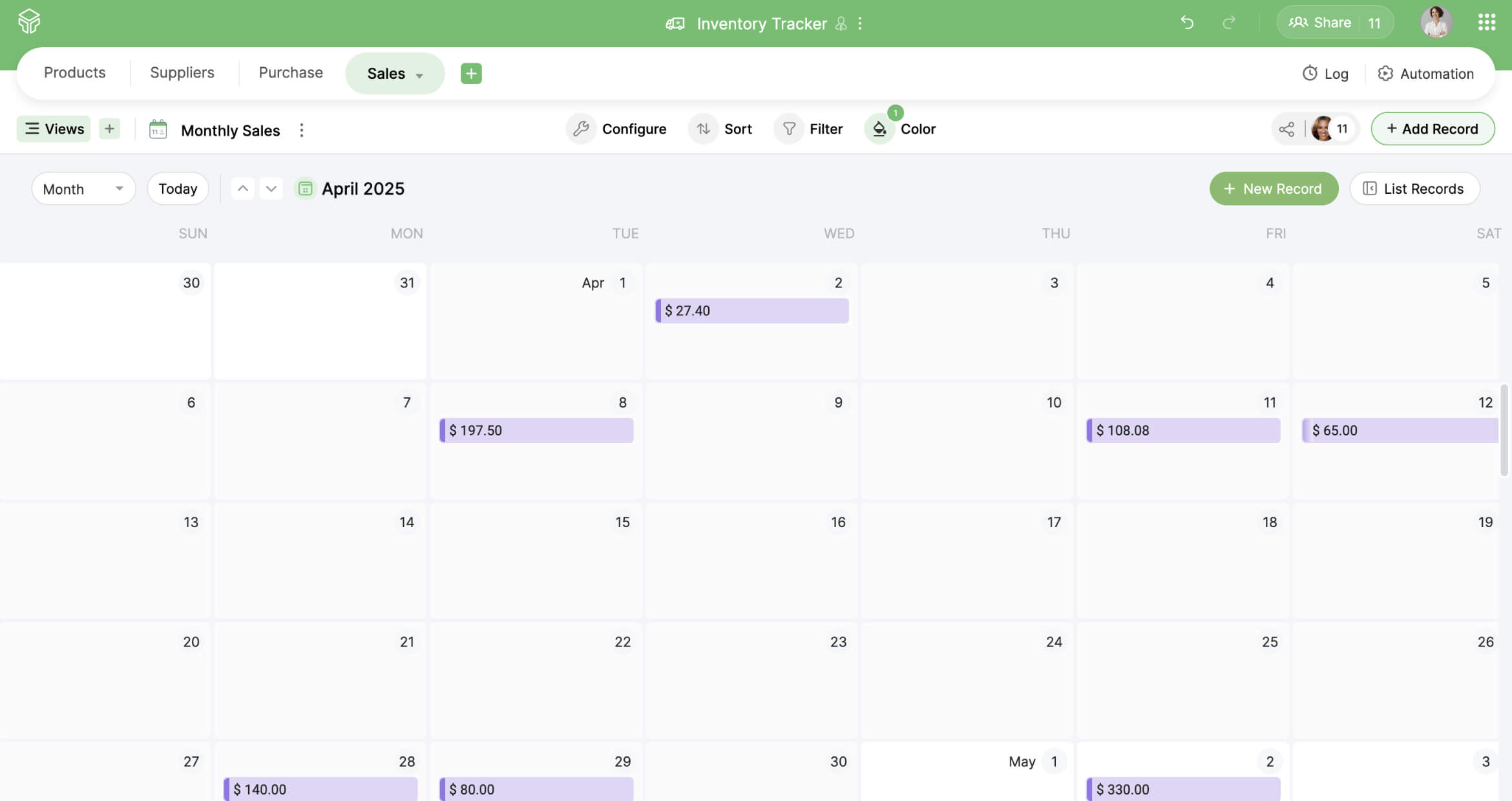Switch to the Suppliers tab
1512x801 pixels.
click(182, 73)
